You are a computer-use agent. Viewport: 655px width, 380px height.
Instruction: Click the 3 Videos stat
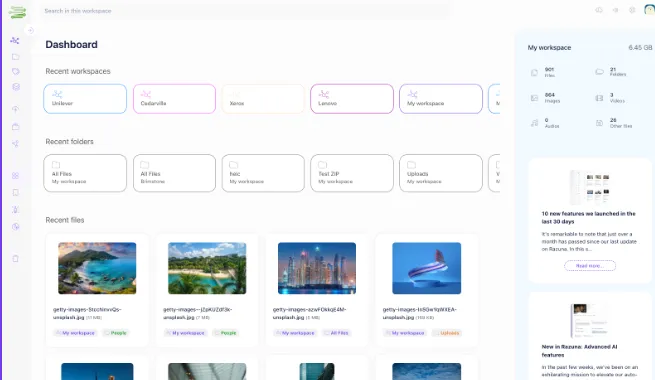point(610,98)
